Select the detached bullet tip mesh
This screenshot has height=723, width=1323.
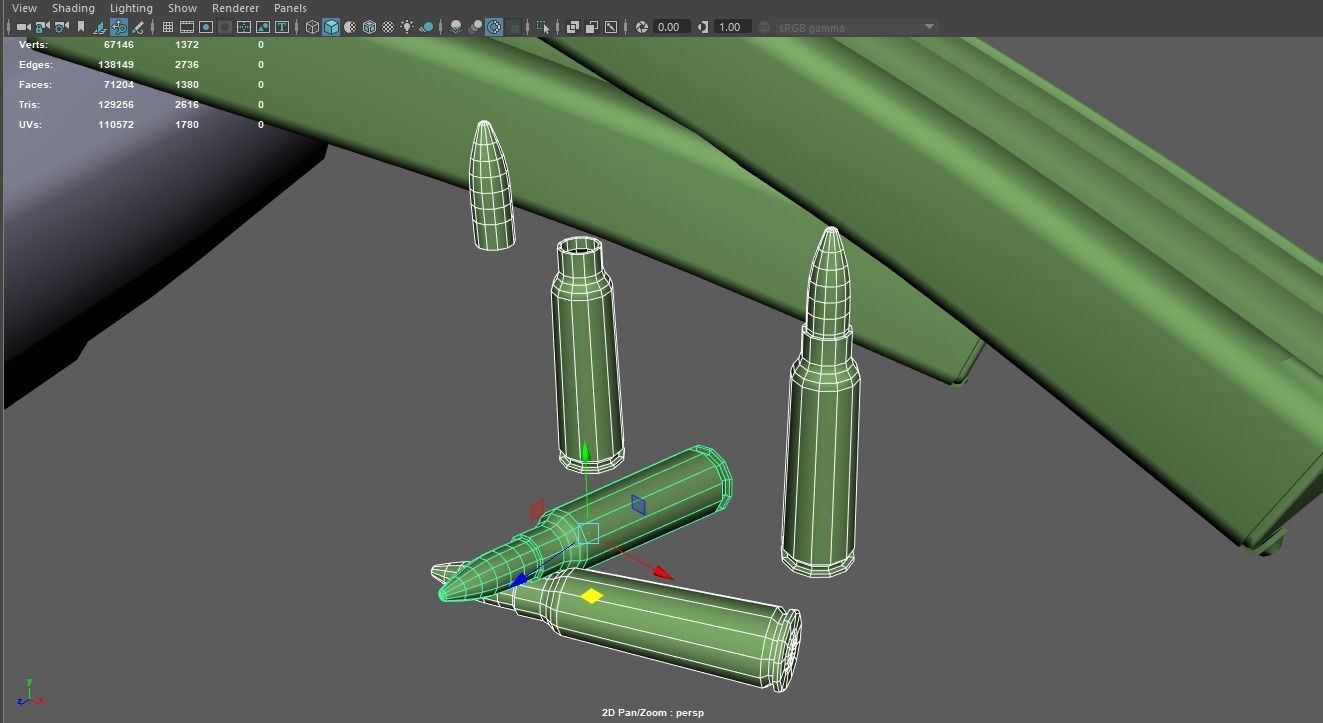click(492, 186)
